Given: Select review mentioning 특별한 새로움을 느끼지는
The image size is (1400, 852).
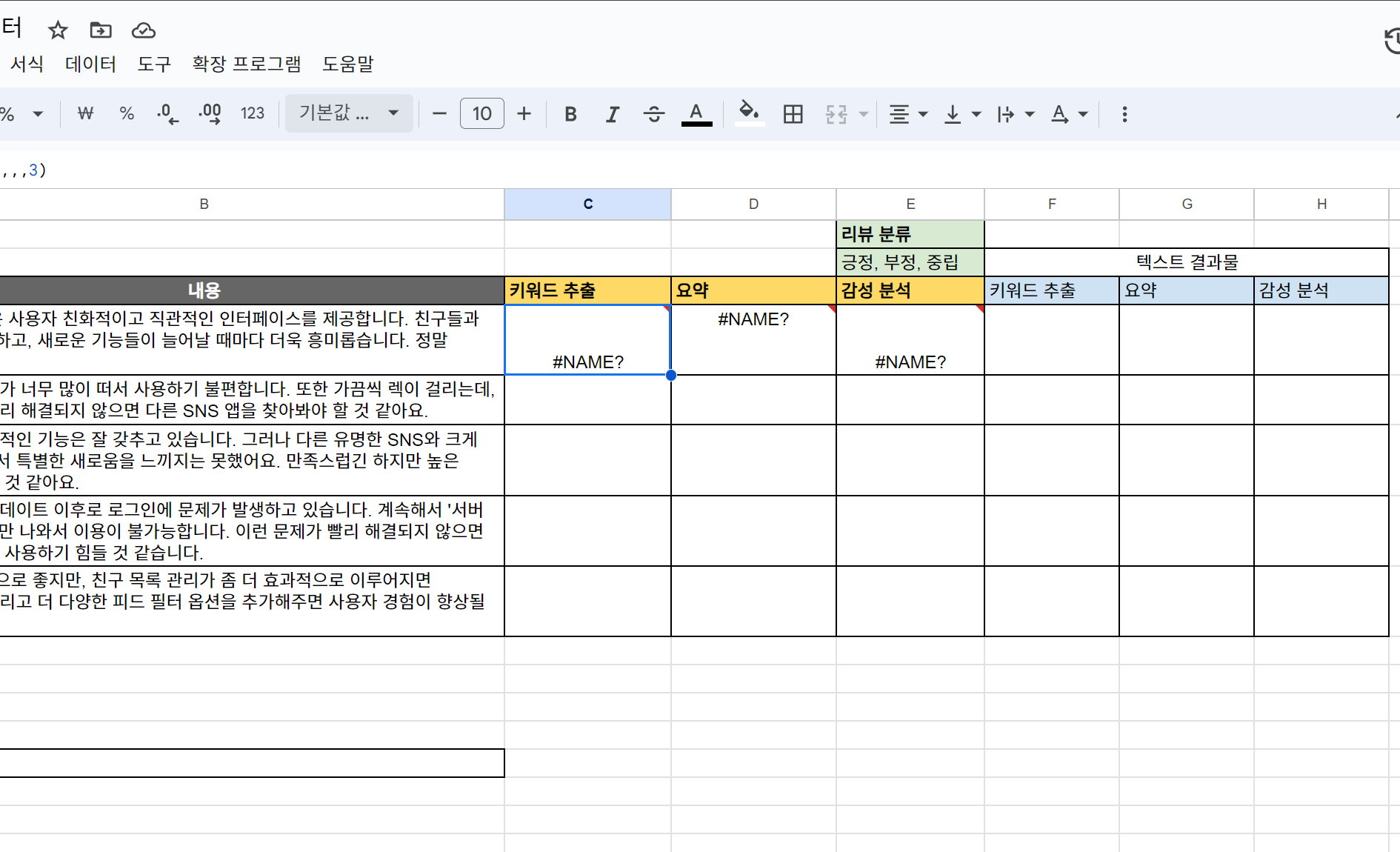Looking at the screenshot, I should [x=252, y=460].
